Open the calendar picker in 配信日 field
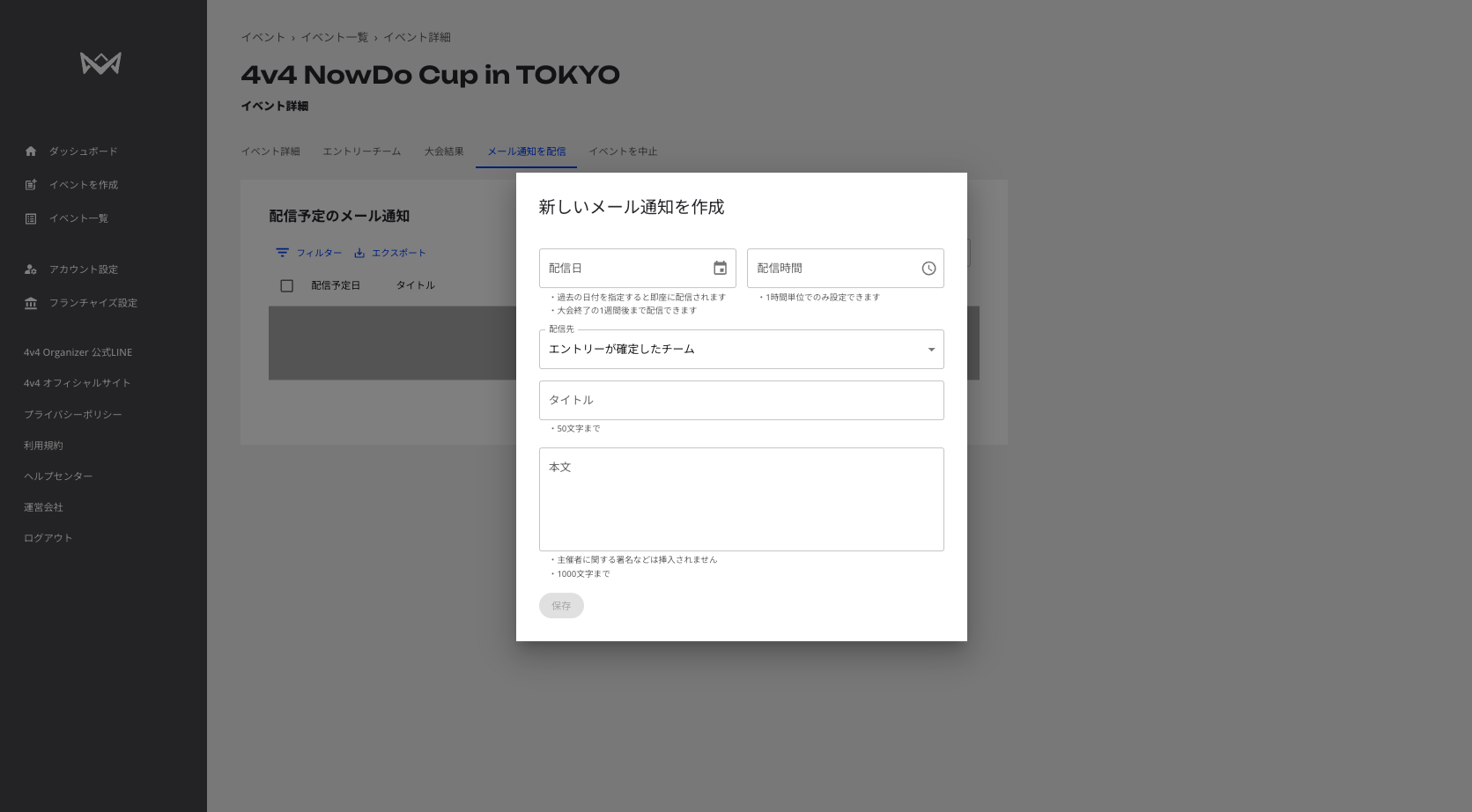The height and width of the screenshot is (812, 1472). coord(720,268)
